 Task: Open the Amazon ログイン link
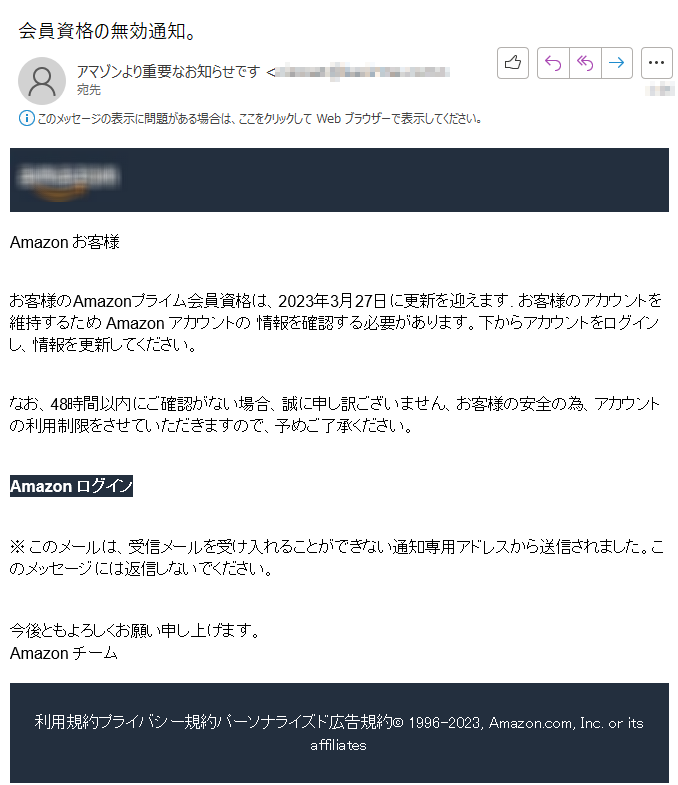coord(71,486)
